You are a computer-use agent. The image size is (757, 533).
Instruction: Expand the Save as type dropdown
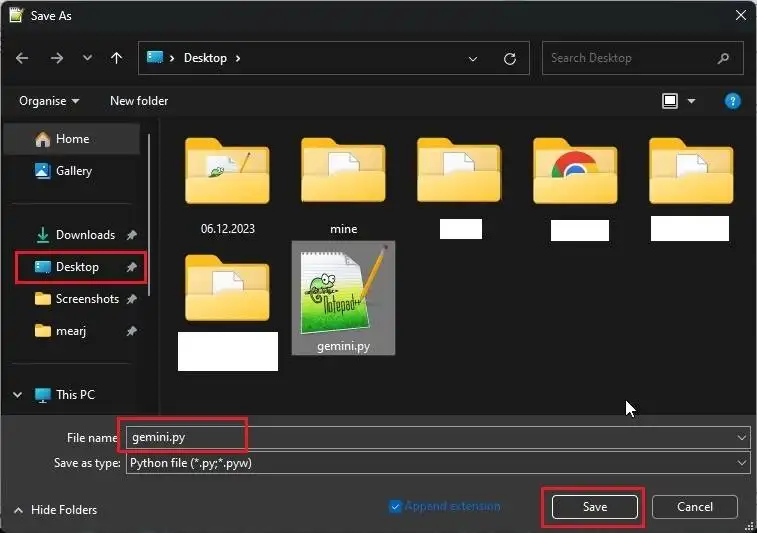point(742,463)
